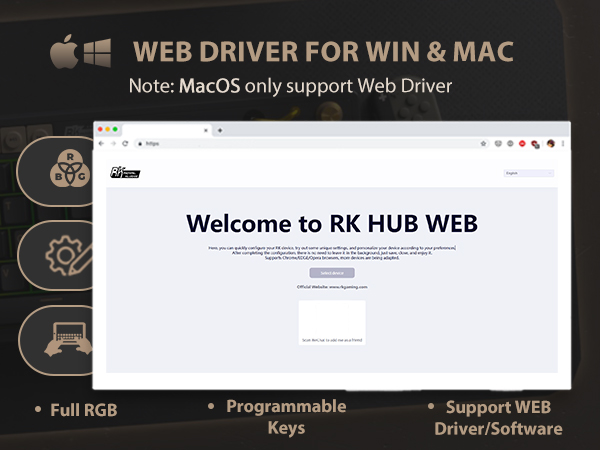
Task: Bookmark the page using the star icon
Action: [483, 143]
